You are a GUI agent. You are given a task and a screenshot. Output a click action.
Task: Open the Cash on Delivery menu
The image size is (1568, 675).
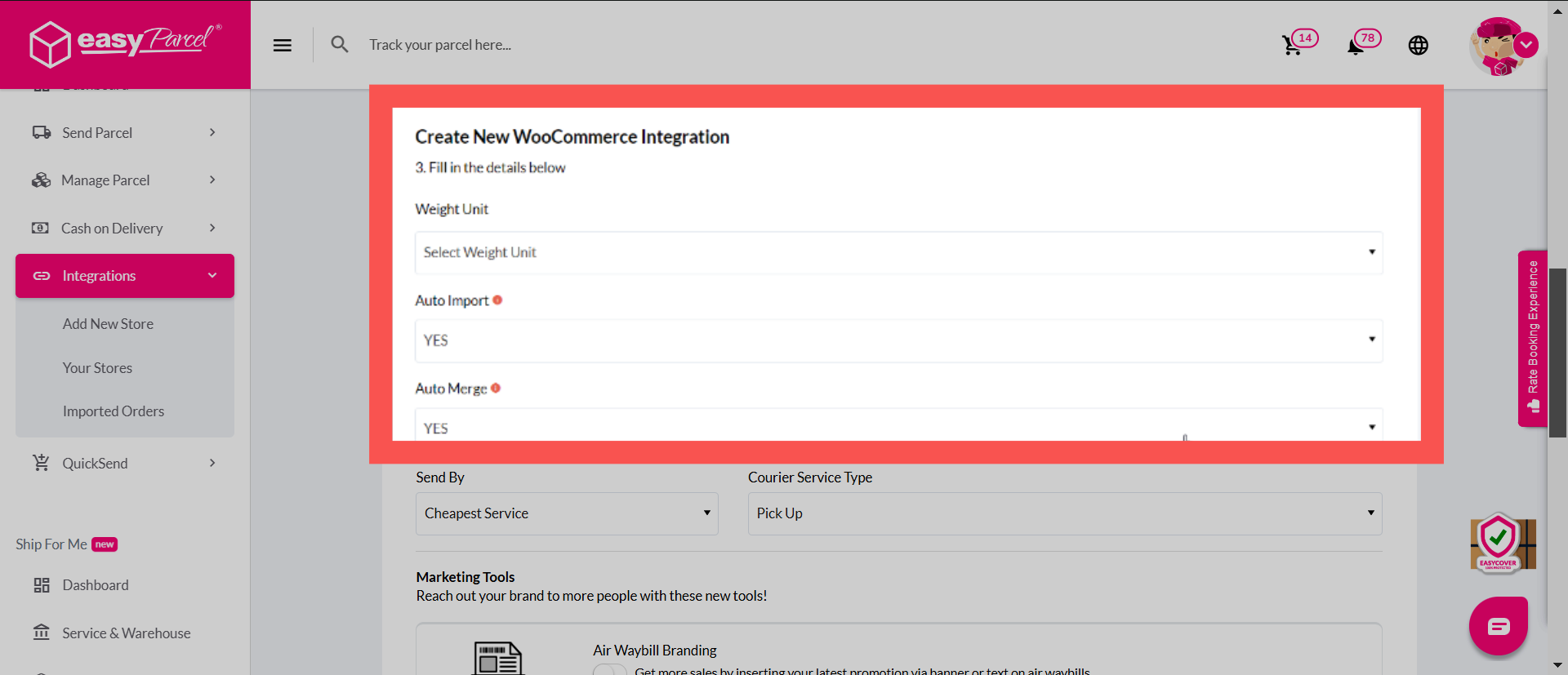click(125, 228)
